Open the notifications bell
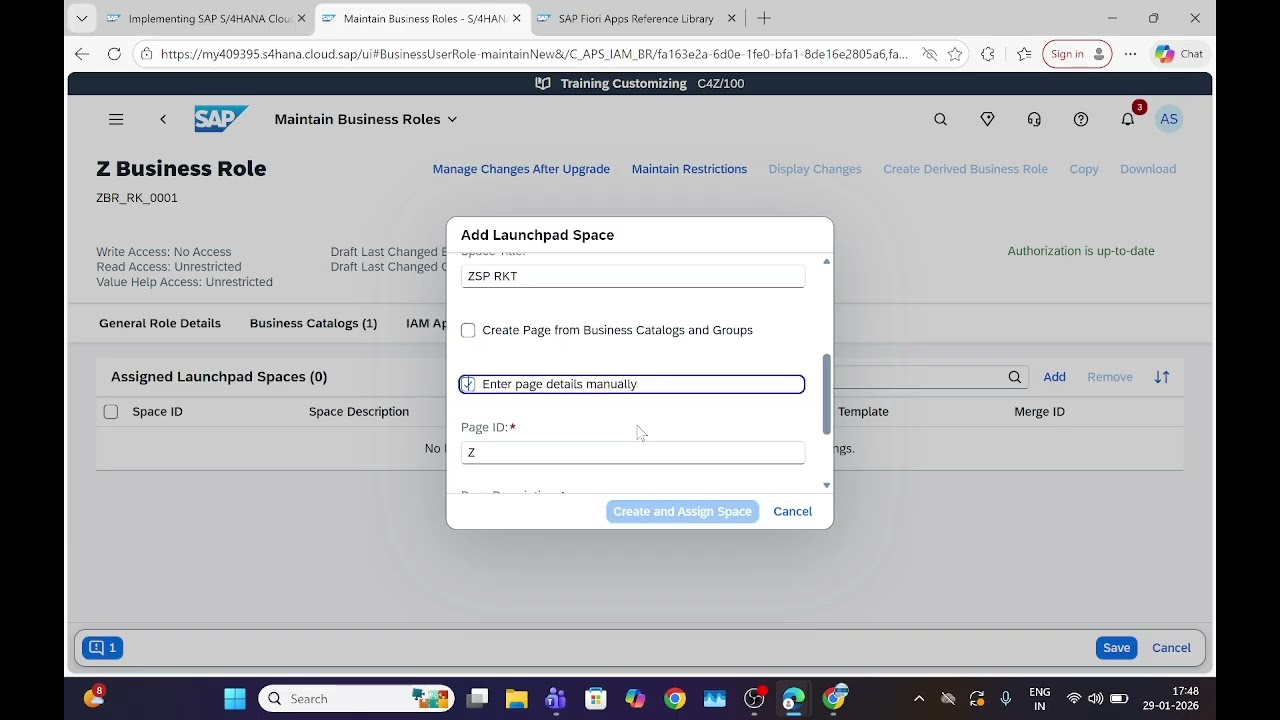The width and height of the screenshot is (1280, 720). [1128, 119]
